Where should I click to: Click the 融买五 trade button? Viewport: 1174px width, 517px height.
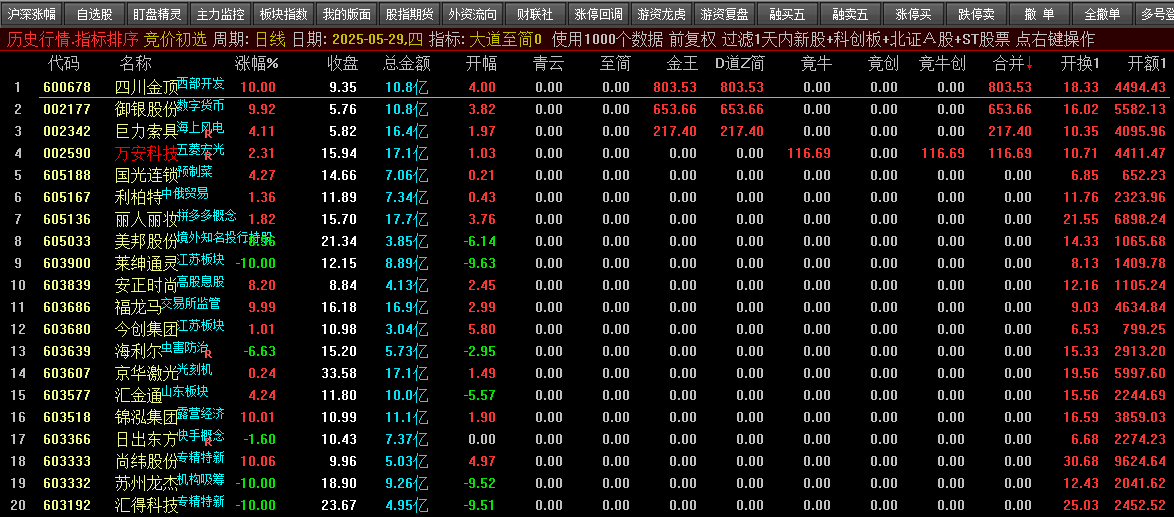click(x=786, y=13)
